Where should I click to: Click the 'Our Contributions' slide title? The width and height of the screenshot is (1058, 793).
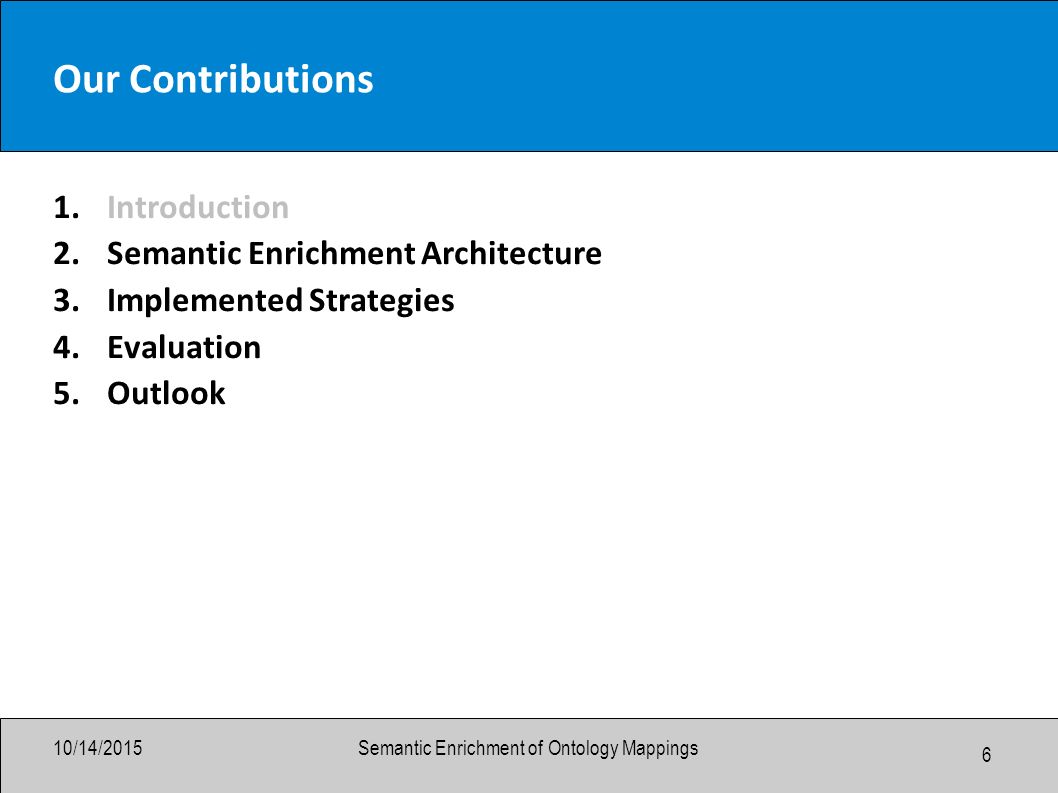tap(213, 79)
